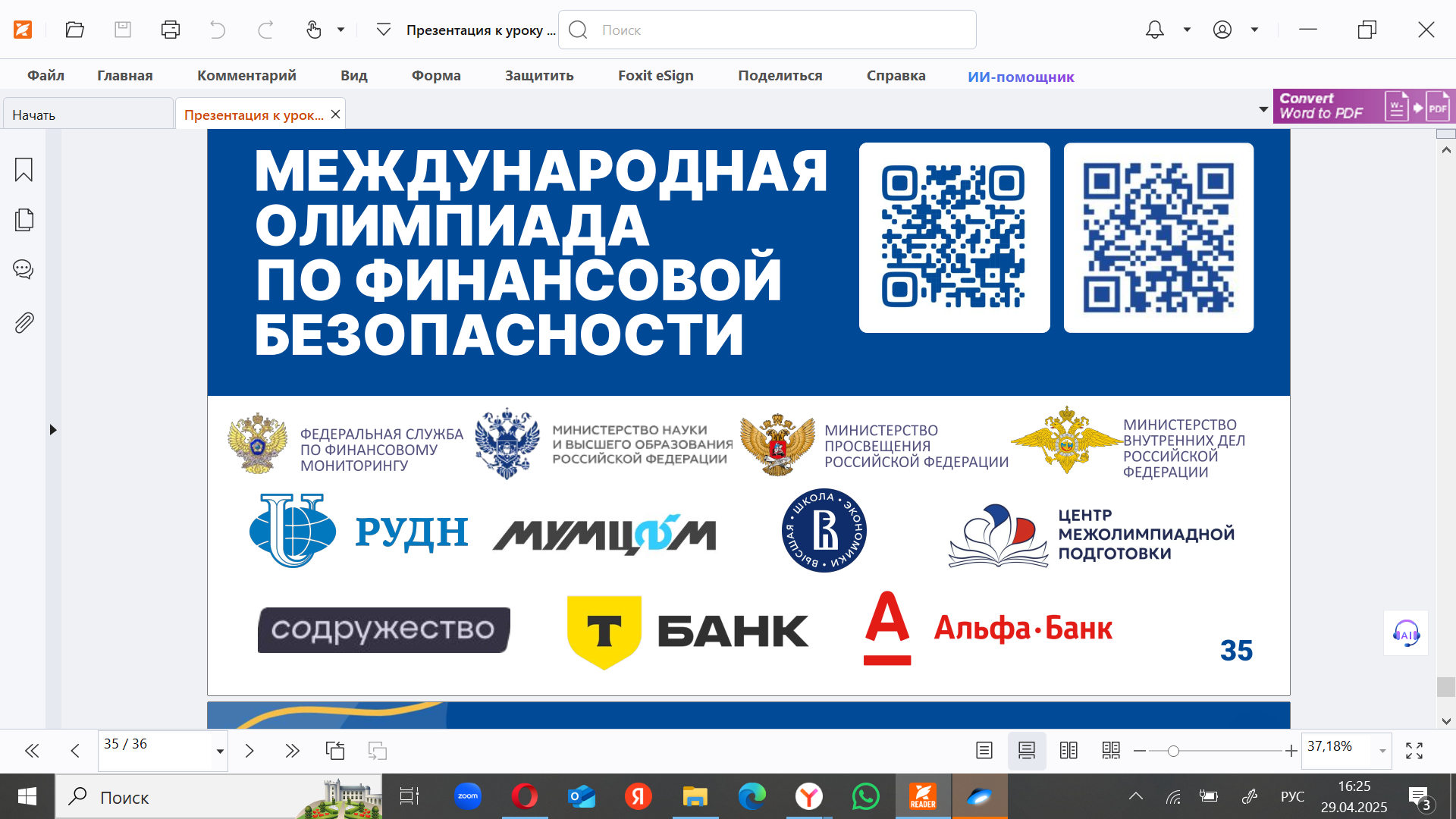The height and width of the screenshot is (819, 1456).
Task: Click the Foxit search field
Action: click(x=767, y=30)
